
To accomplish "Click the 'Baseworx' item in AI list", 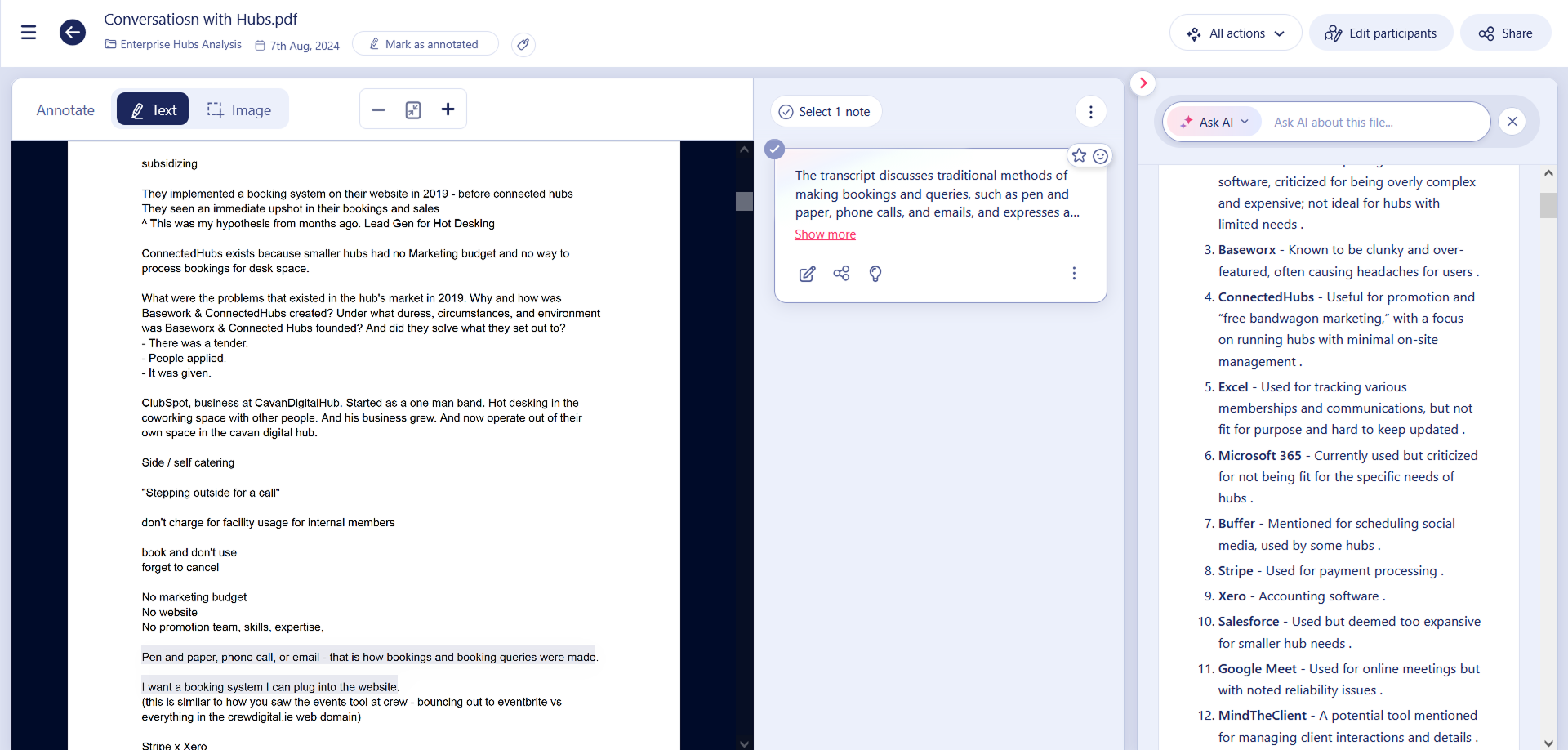I will coord(1246,250).
